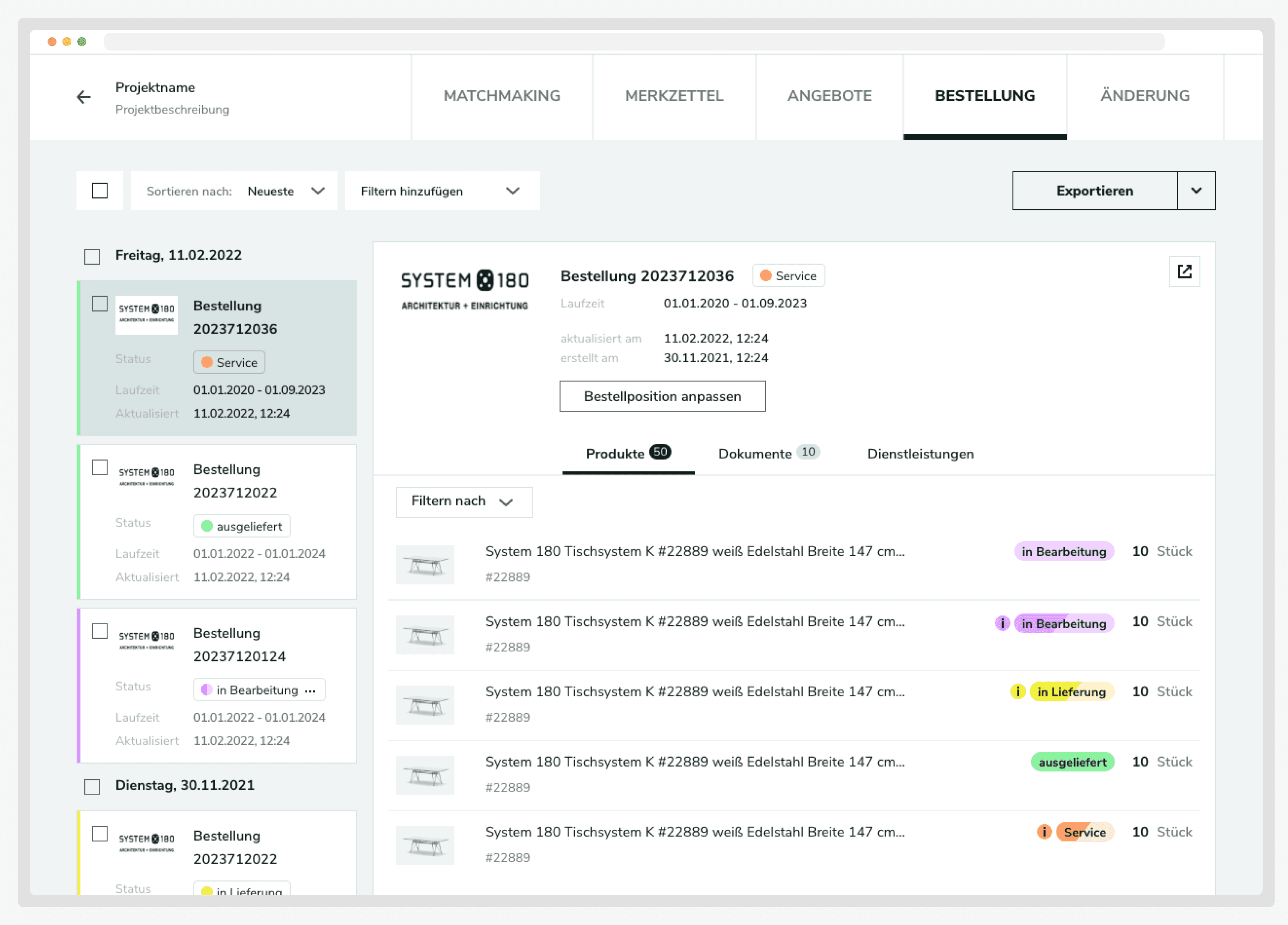Screen dimensions: 1288x925
Task: Click Bestellposition anpassen button
Action: pos(662,396)
